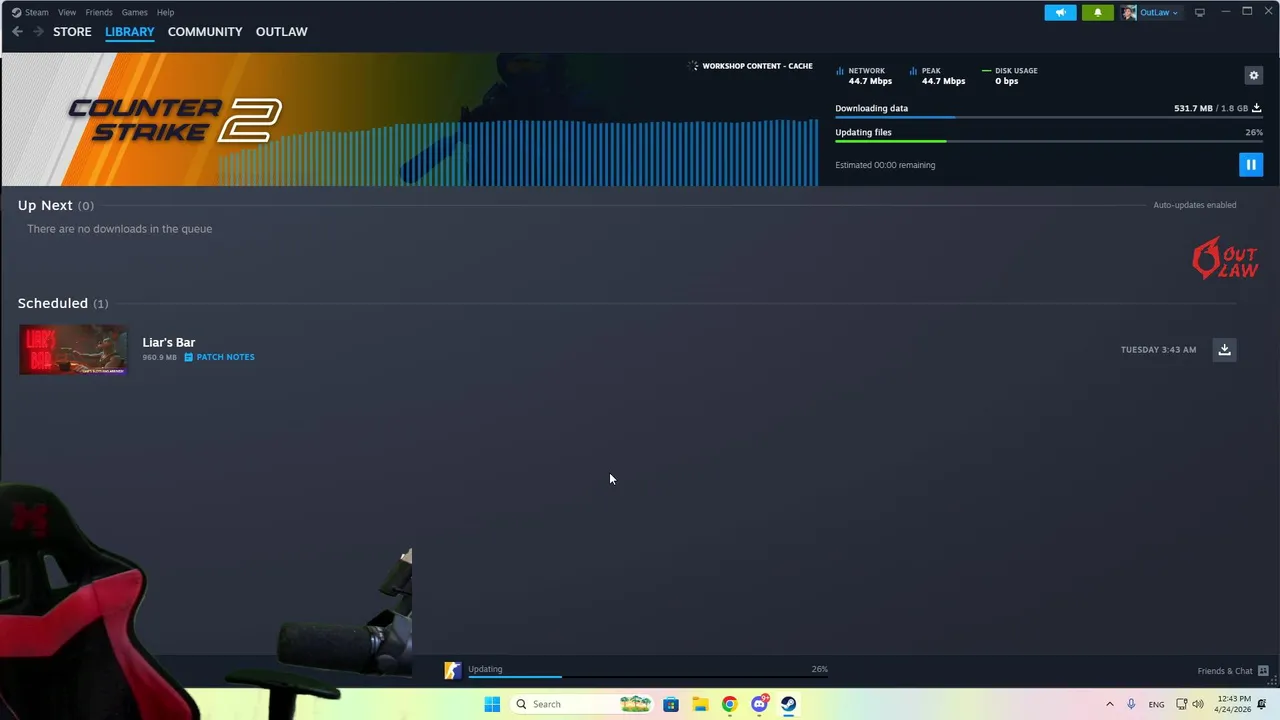The width and height of the screenshot is (1280, 720).
Task: Open Windows notification bell in tray
Action: click(1262, 704)
